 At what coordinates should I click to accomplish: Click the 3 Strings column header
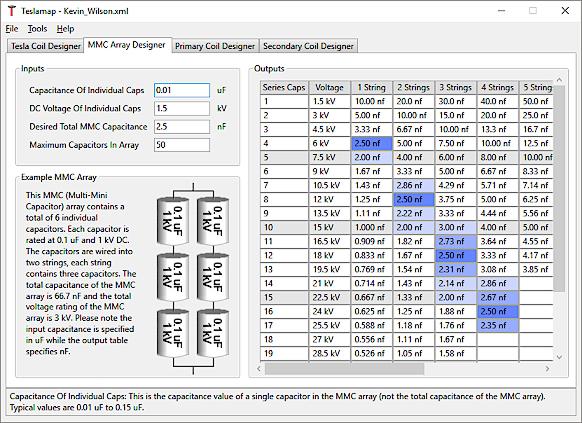point(456,88)
